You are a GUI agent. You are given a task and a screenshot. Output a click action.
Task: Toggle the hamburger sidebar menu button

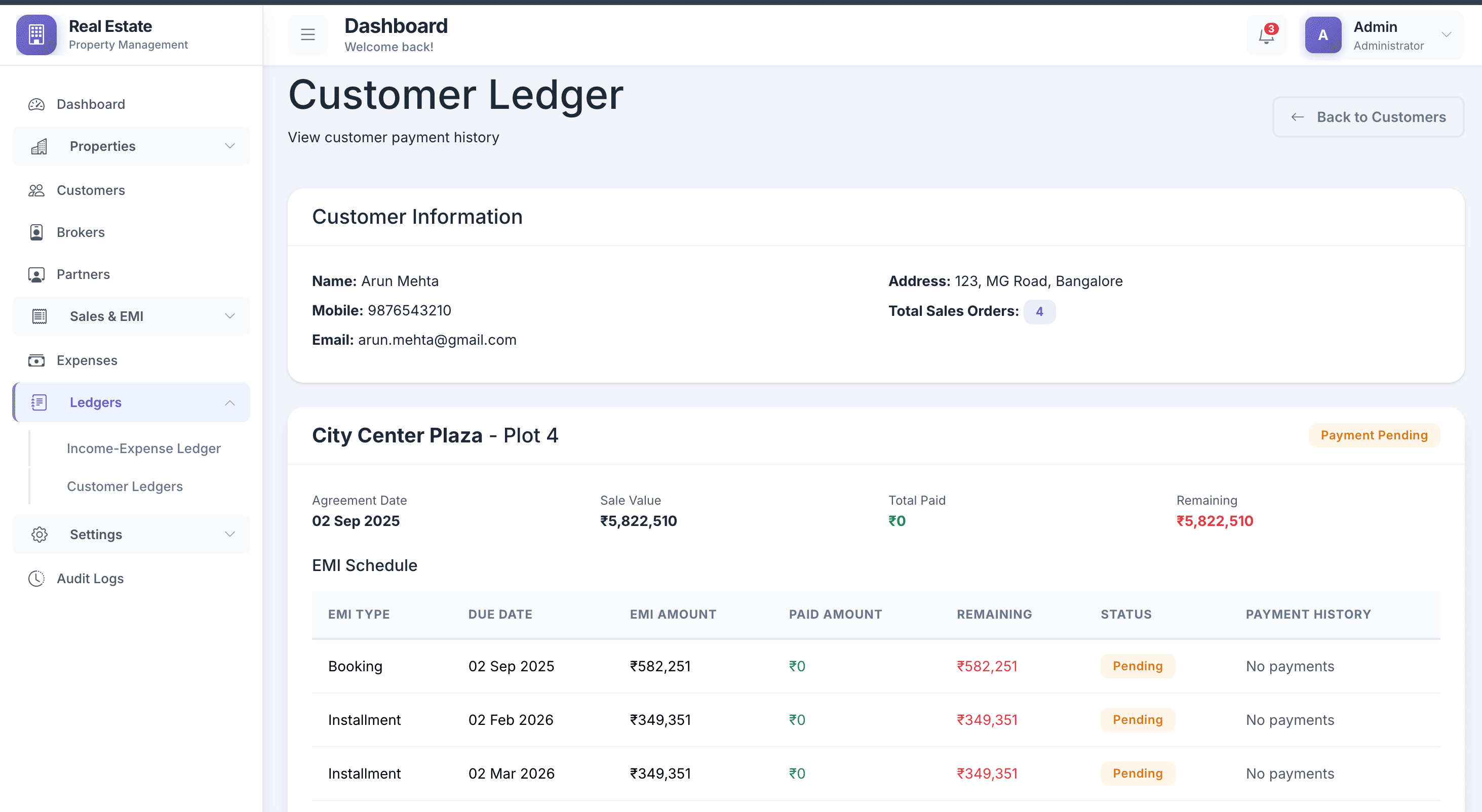point(308,35)
